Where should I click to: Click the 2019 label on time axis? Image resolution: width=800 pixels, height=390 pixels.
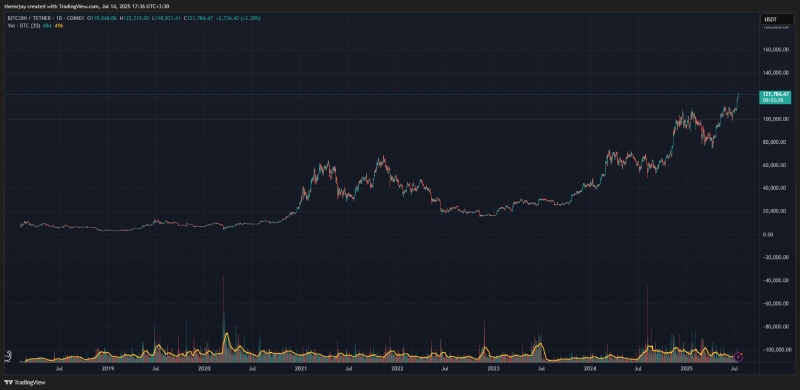[107, 368]
